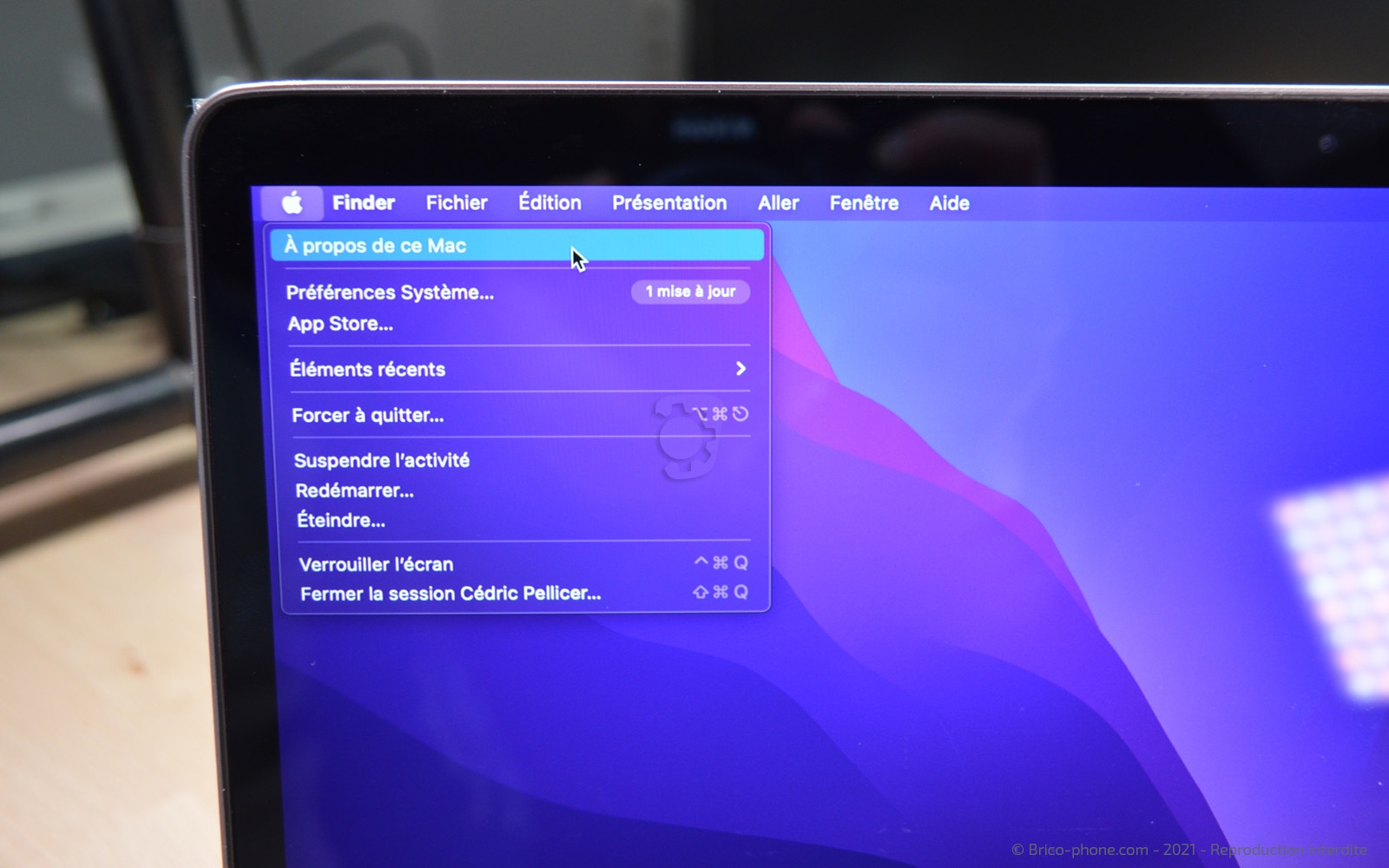Open the Aide help menu
This screenshot has width=1389, height=868.
949,203
